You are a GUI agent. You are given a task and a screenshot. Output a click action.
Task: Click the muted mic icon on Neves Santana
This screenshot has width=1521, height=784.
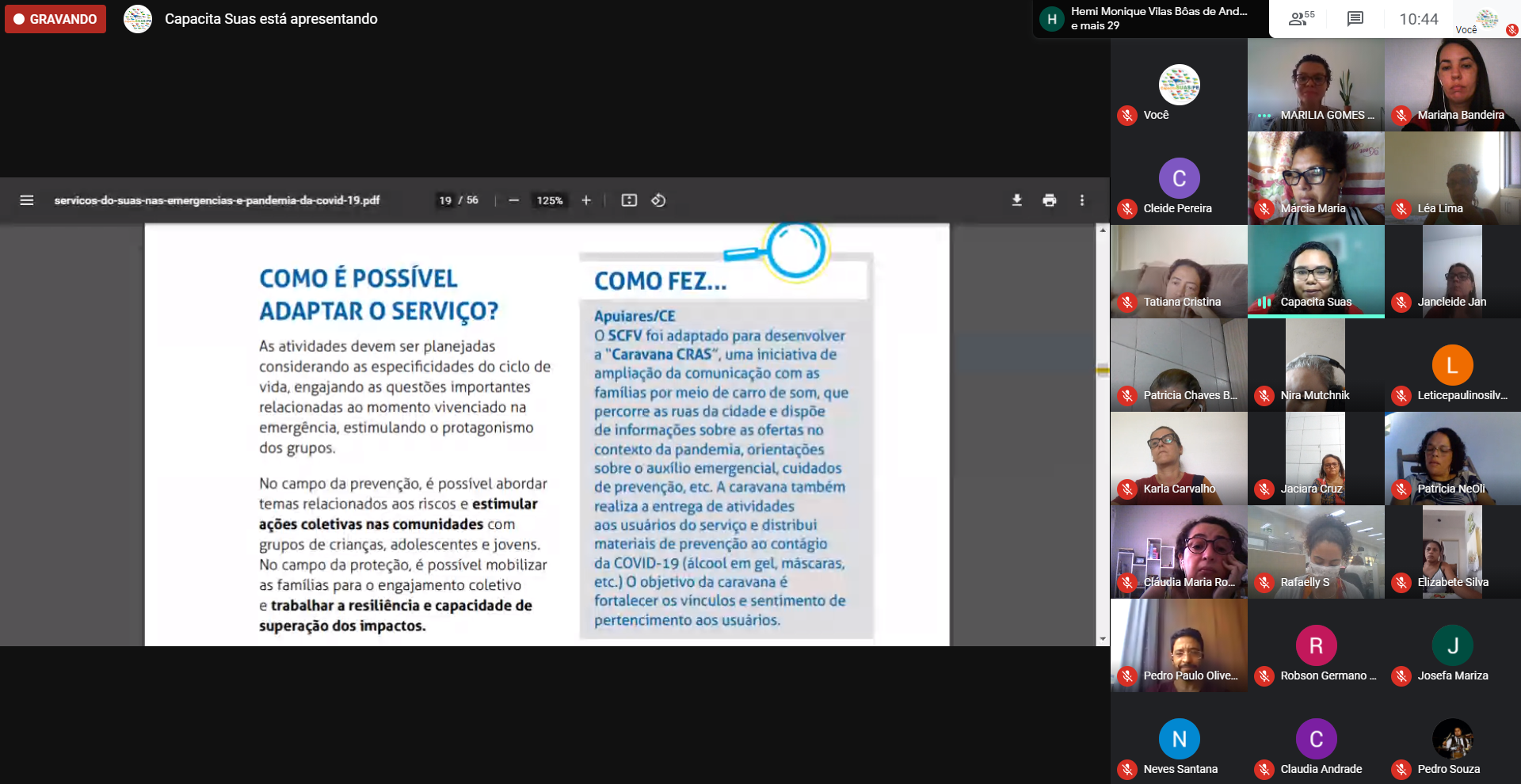click(x=1126, y=770)
